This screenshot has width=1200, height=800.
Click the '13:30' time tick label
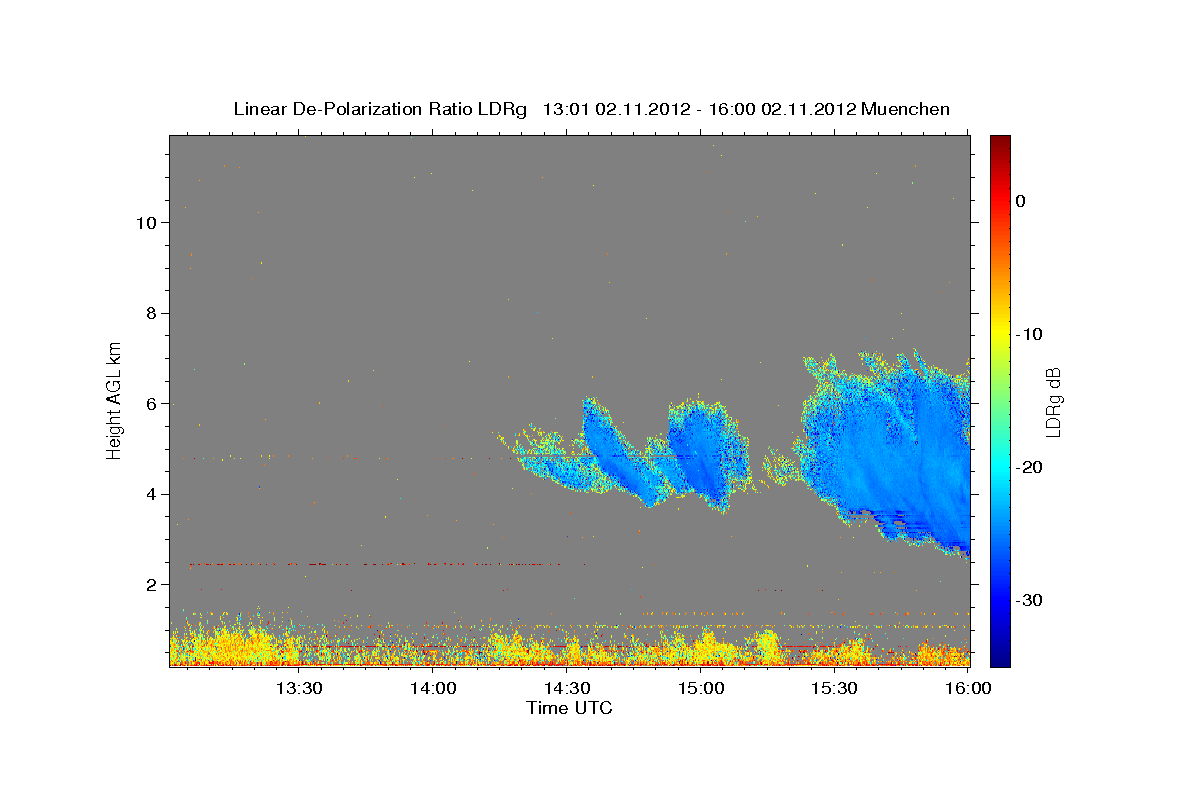pos(298,688)
